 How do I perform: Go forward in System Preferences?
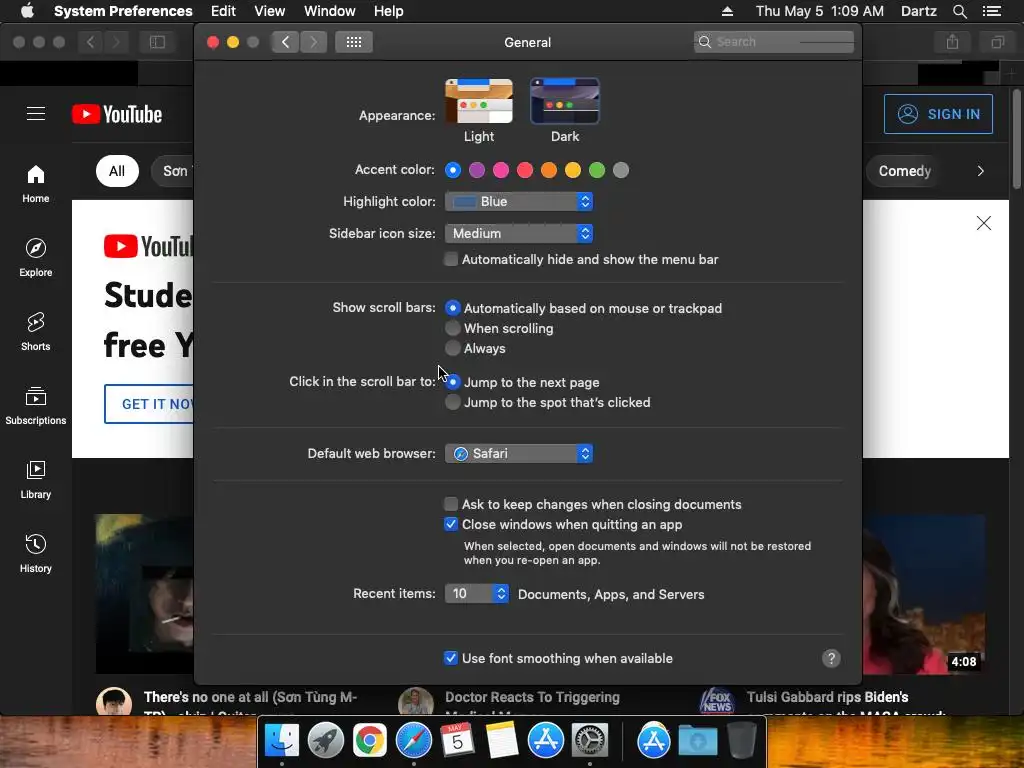[313, 42]
